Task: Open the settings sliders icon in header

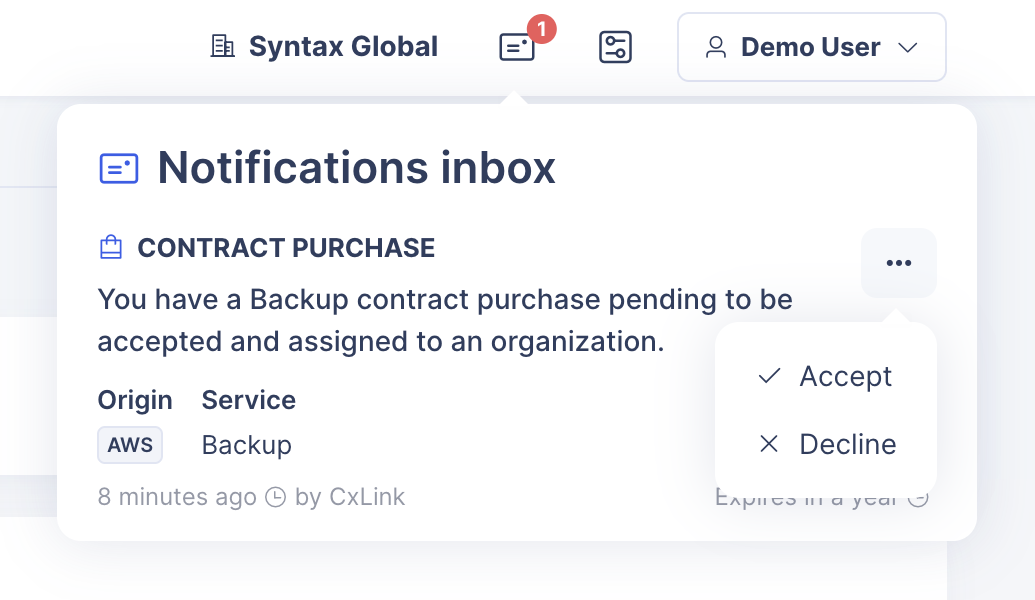Action: click(x=615, y=47)
